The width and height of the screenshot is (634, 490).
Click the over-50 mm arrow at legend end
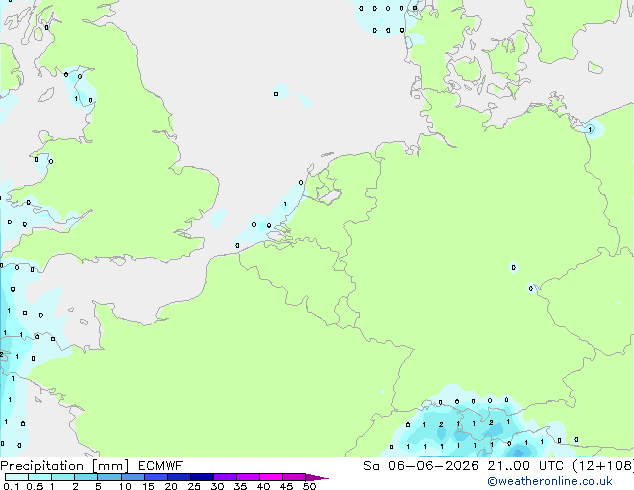(317, 477)
